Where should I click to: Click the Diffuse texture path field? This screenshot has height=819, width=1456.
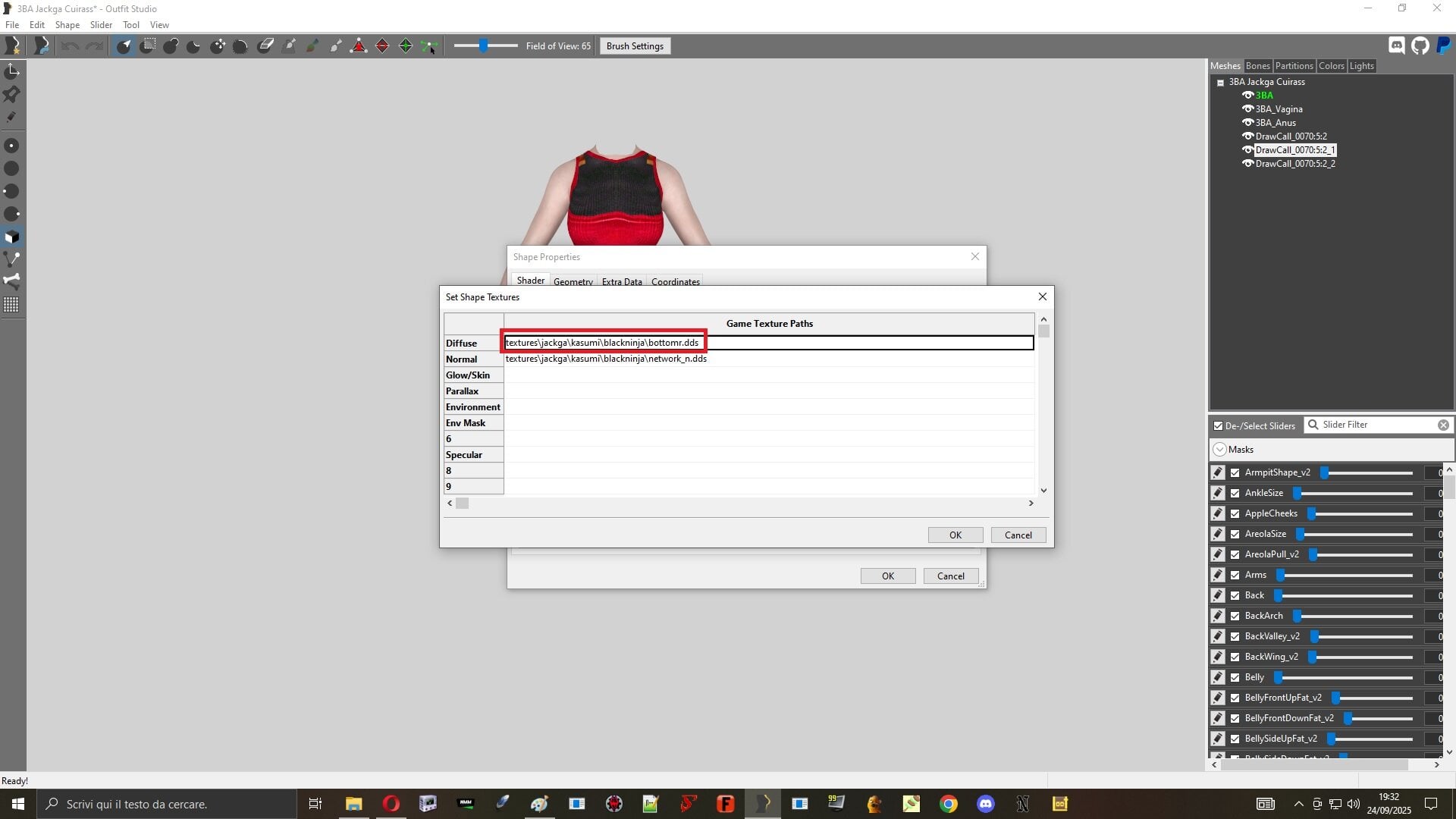769,343
